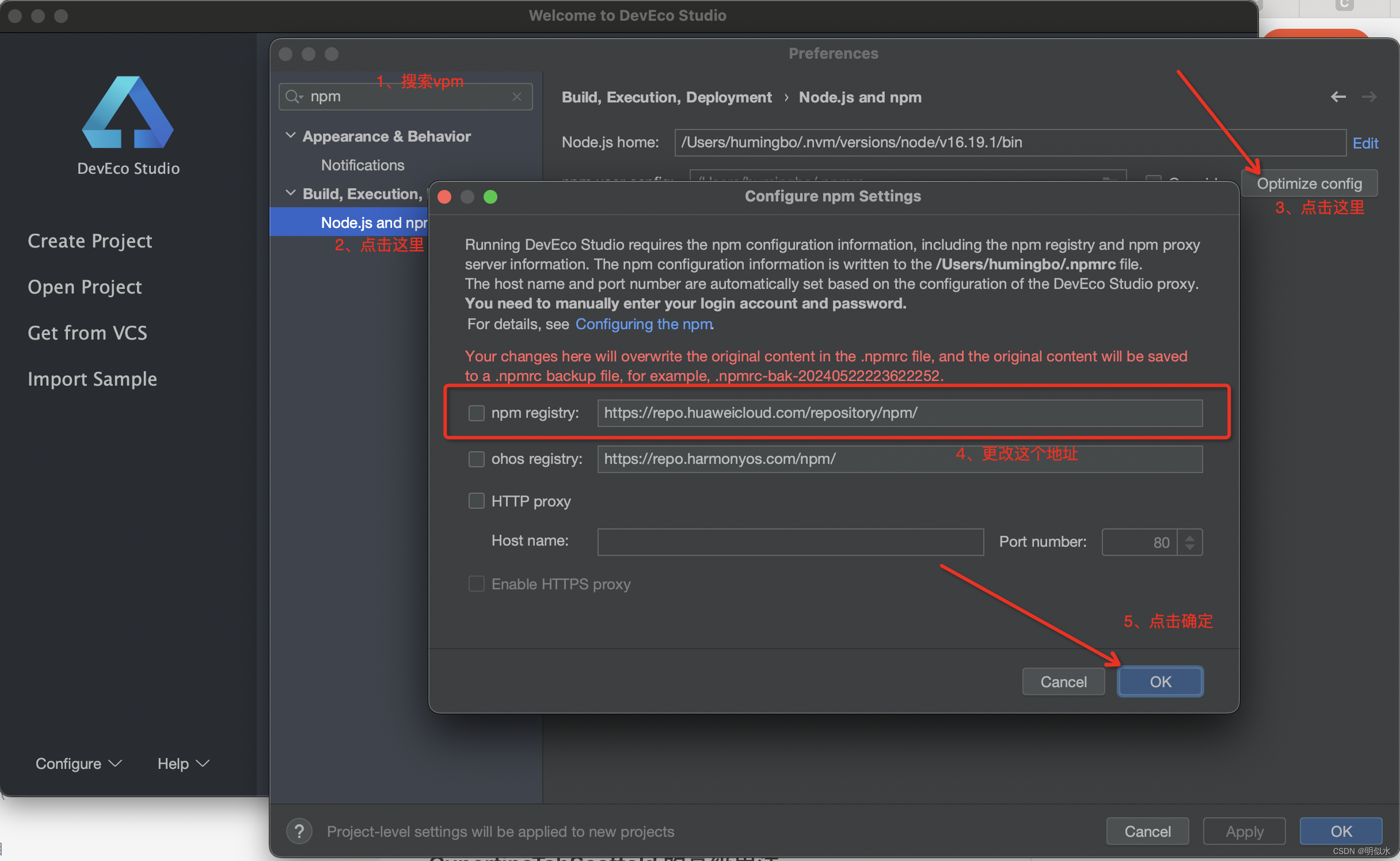Collapse the Build, Execution tree section
The height and width of the screenshot is (861, 1400).
point(291,193)
